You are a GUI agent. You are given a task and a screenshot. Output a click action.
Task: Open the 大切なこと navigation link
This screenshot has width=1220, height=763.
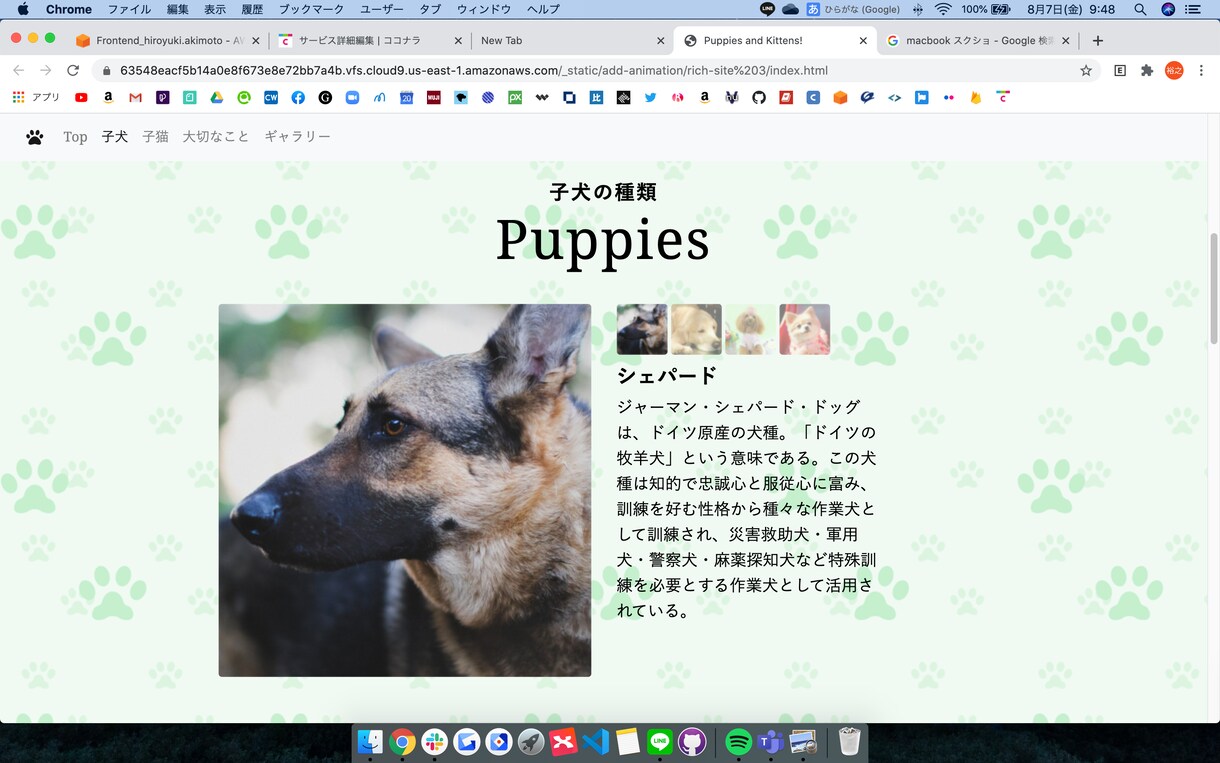coord(216,137)
